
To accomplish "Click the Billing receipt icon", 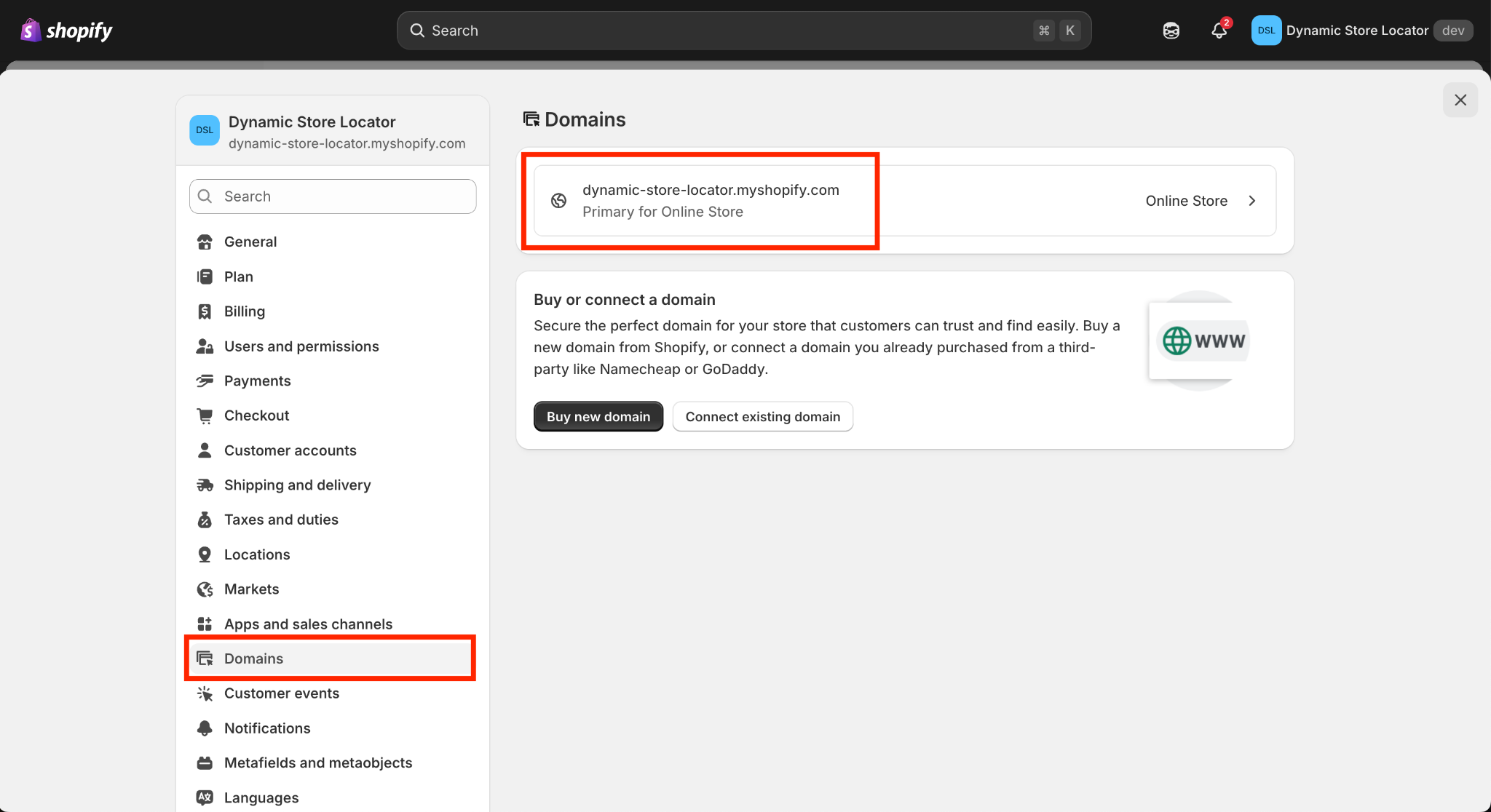I will 205,311.
